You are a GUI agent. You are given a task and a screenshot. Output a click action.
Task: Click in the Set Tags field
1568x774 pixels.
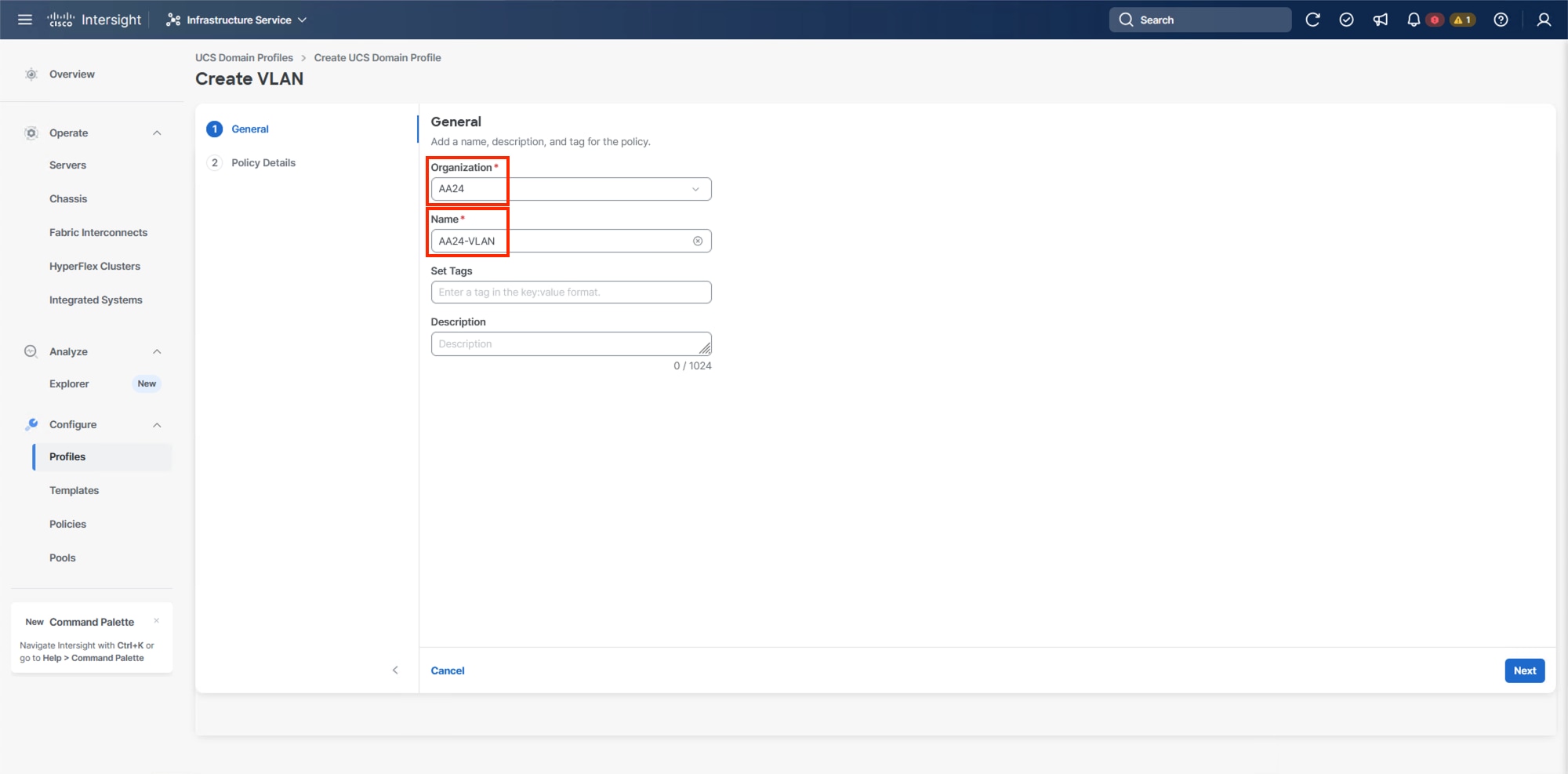570,292
